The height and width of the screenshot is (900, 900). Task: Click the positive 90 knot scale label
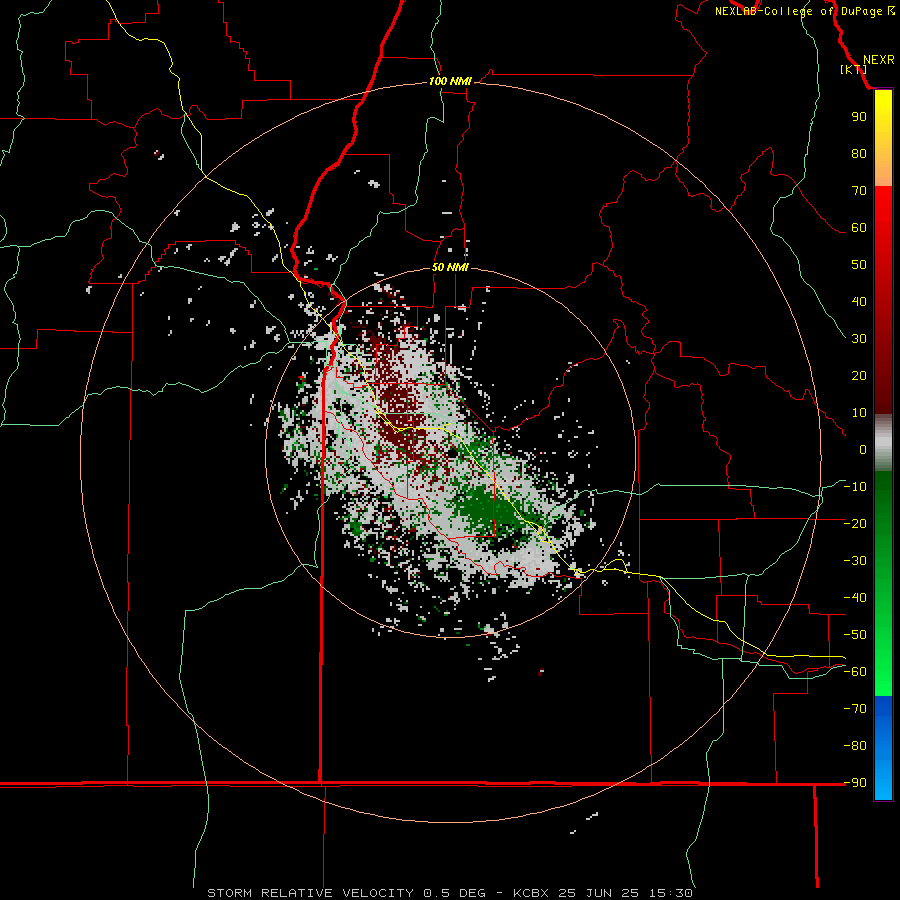[x=859, y=117]
